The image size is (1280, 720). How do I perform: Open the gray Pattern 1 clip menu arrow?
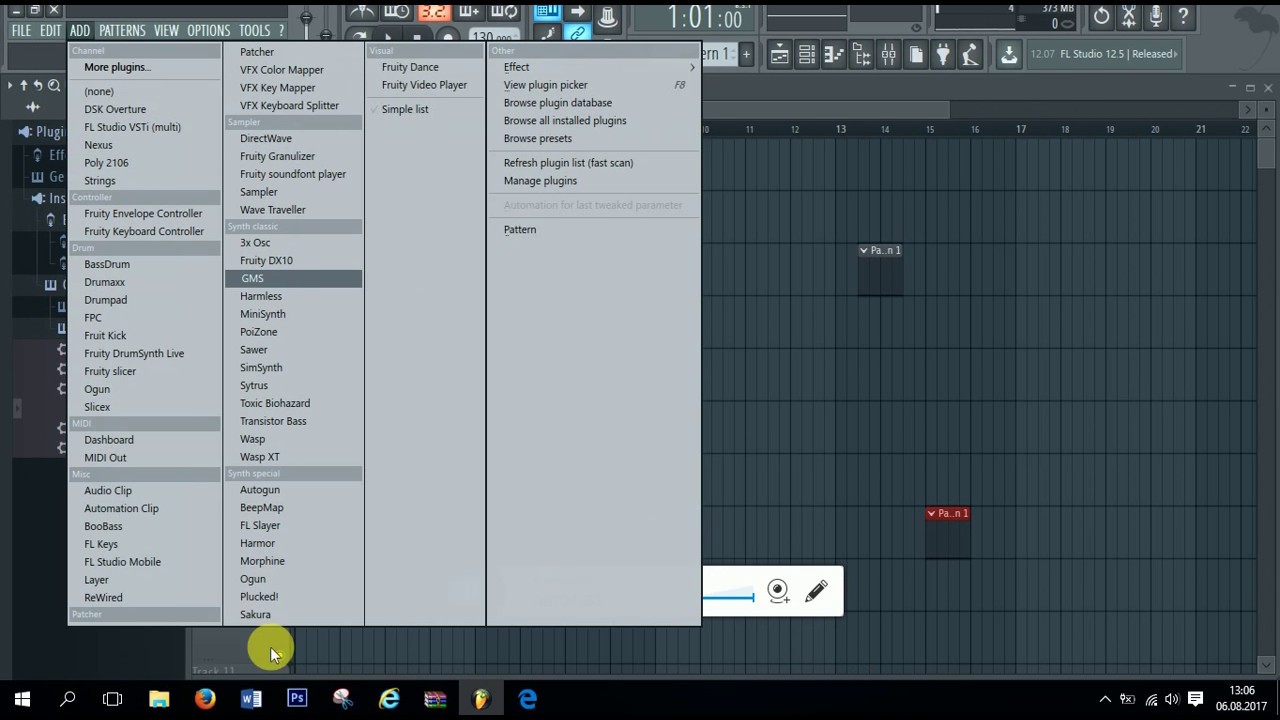[x=864, y=250]
